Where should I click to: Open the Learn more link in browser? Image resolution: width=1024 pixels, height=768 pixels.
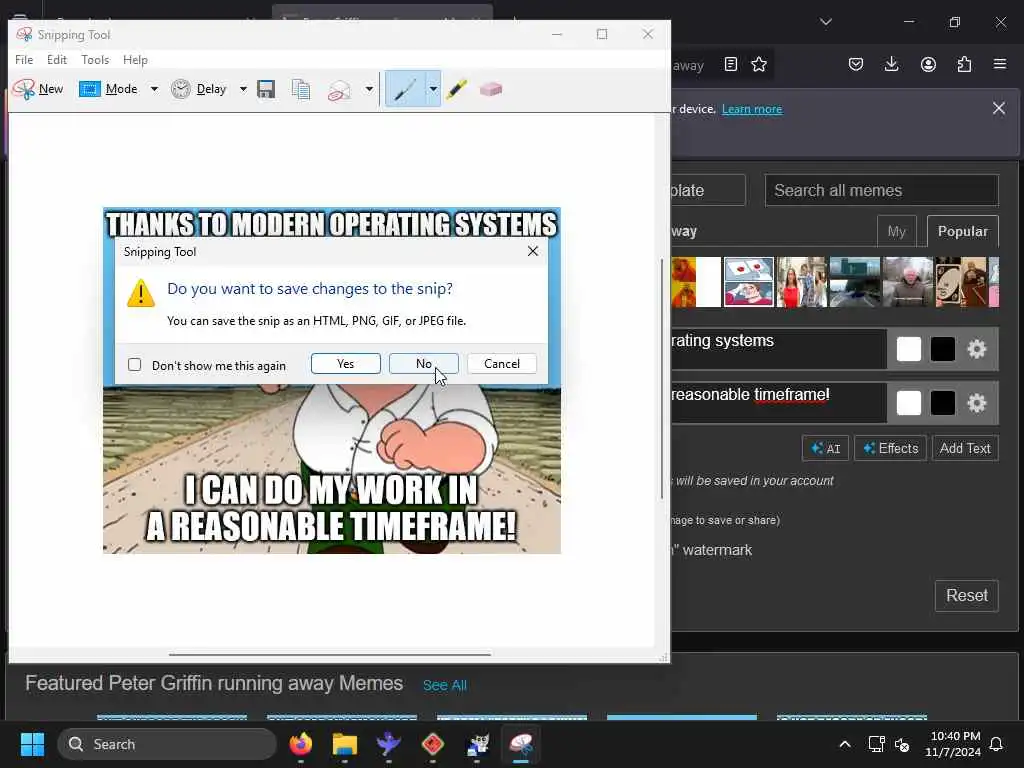(752, 109)
